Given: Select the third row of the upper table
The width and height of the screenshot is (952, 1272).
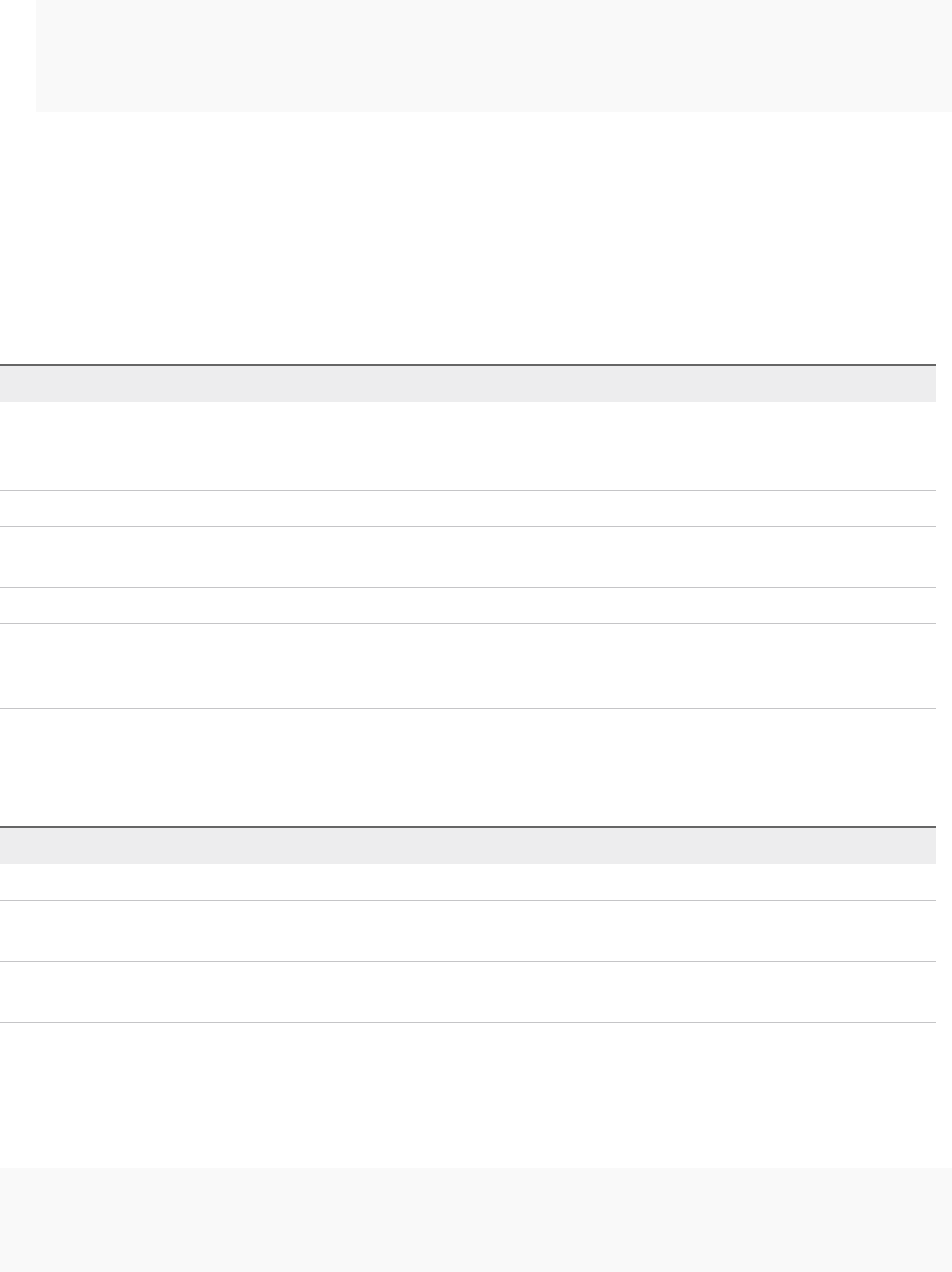Looking at the screenshot, I should [x=468, y=557].
